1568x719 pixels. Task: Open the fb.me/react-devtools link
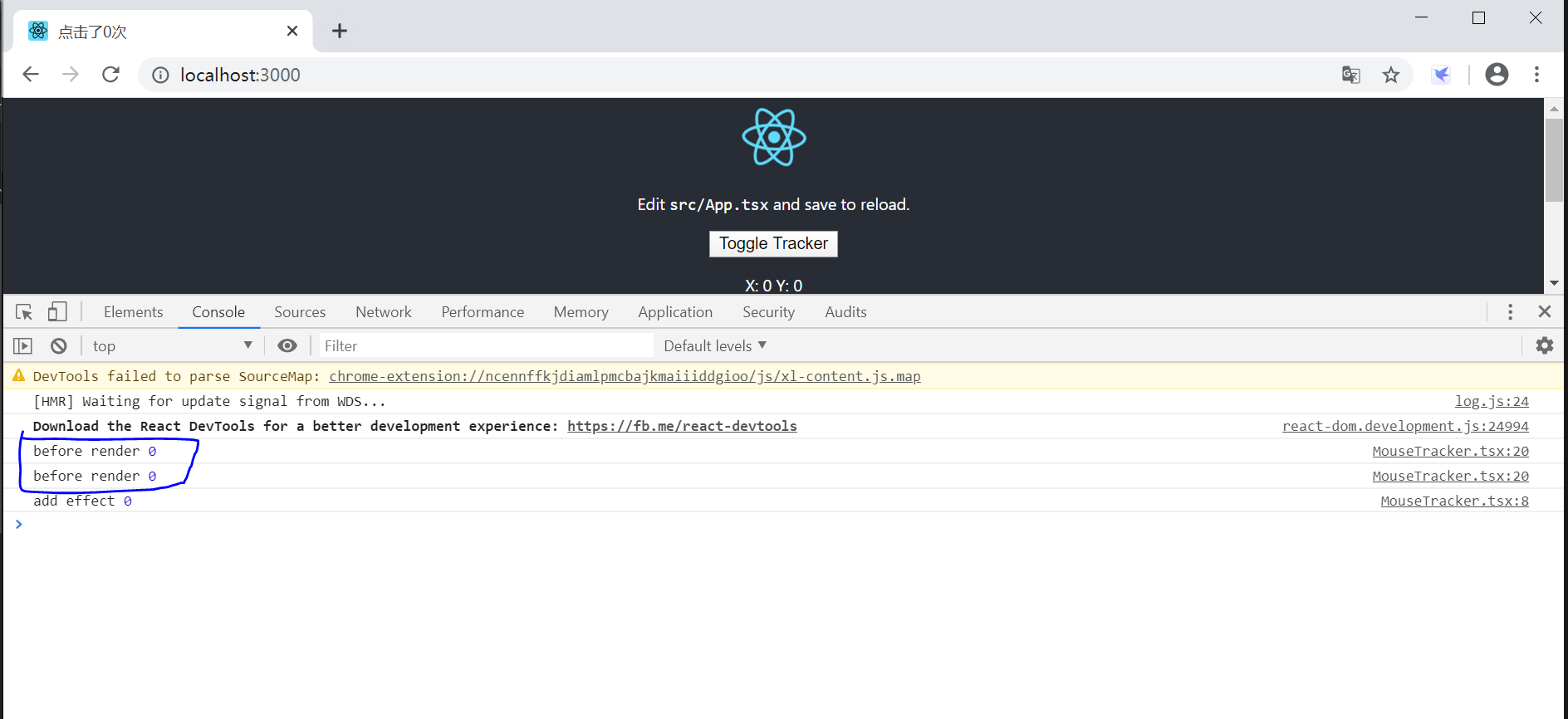click(x=682, y=426)
